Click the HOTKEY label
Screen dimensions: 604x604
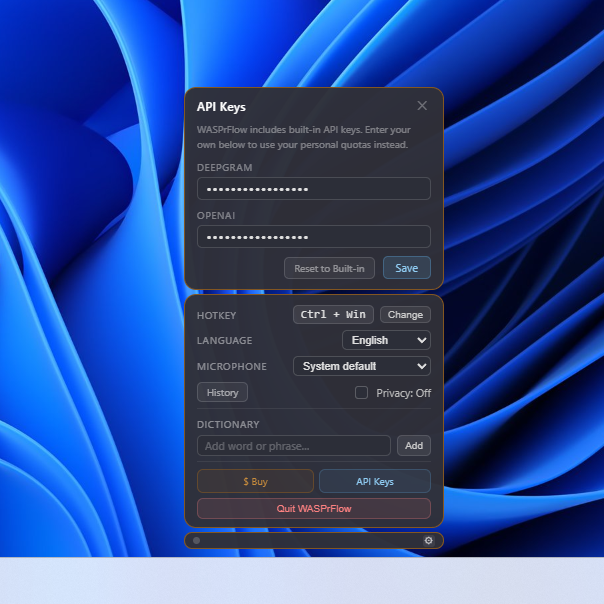pyautogui.click(x=216, y=315)
